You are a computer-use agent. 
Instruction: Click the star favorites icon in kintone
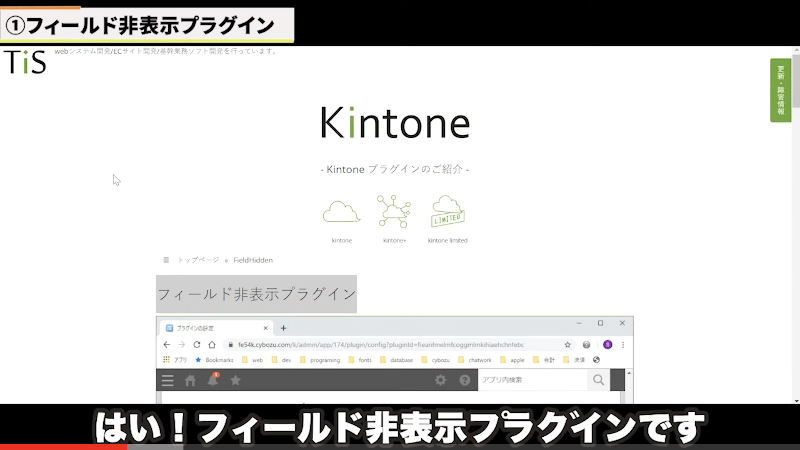click(235, 380)
